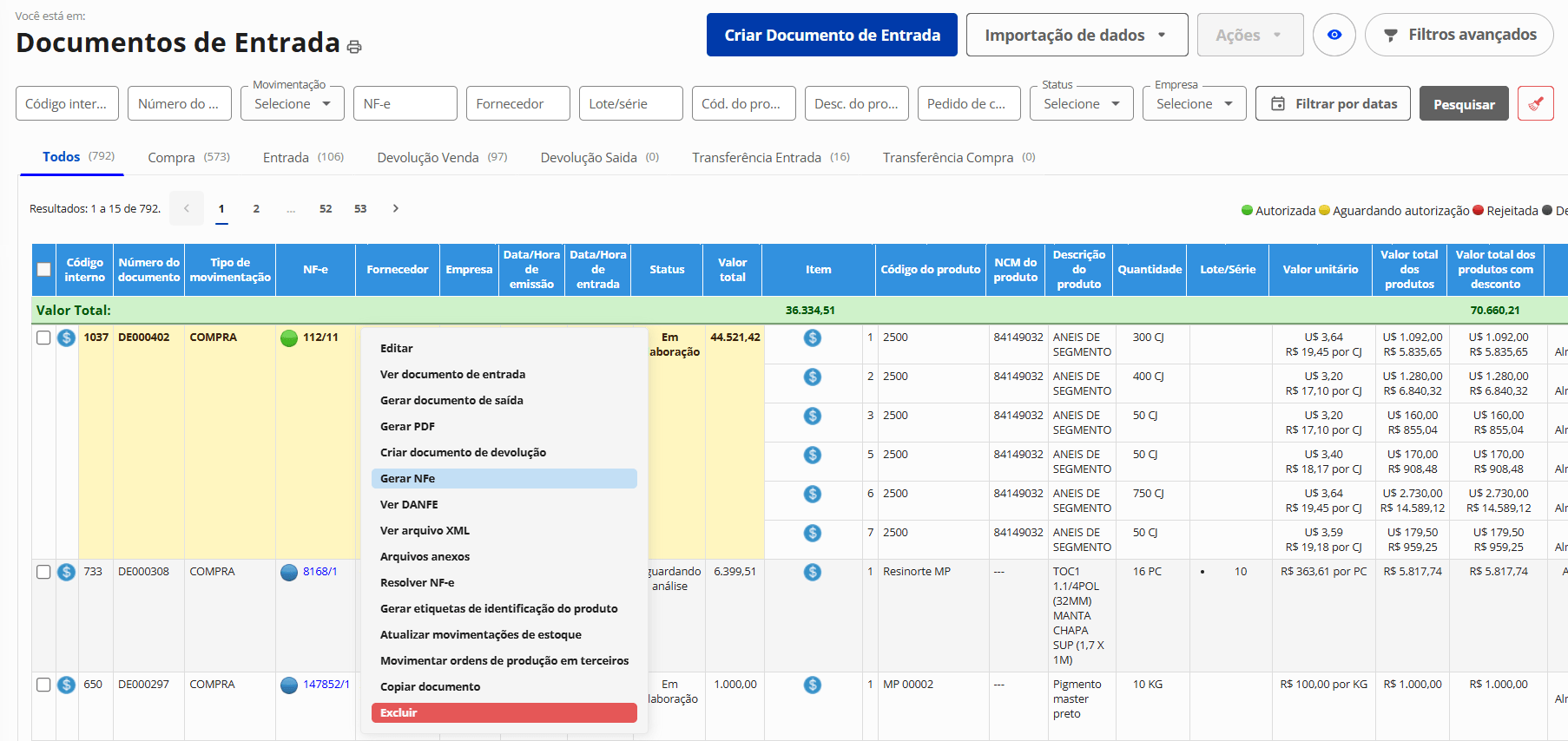This screenshot has width=1568, height=741.
Task: Click the blue status circle for NF-e 8168/1
Action: point(289,573)
